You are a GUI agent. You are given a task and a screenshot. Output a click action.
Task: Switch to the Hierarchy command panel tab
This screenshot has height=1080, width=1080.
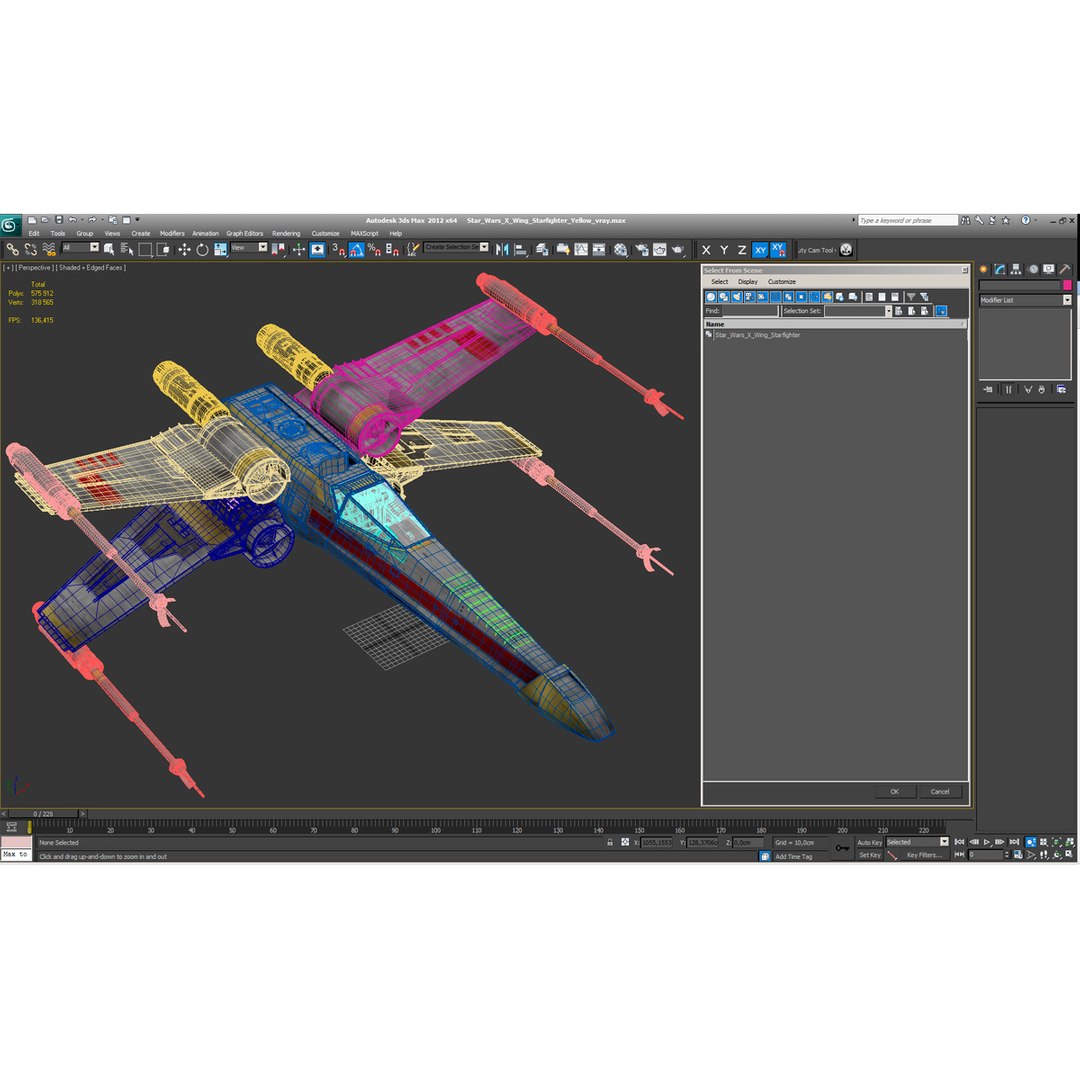(1016, 269)
